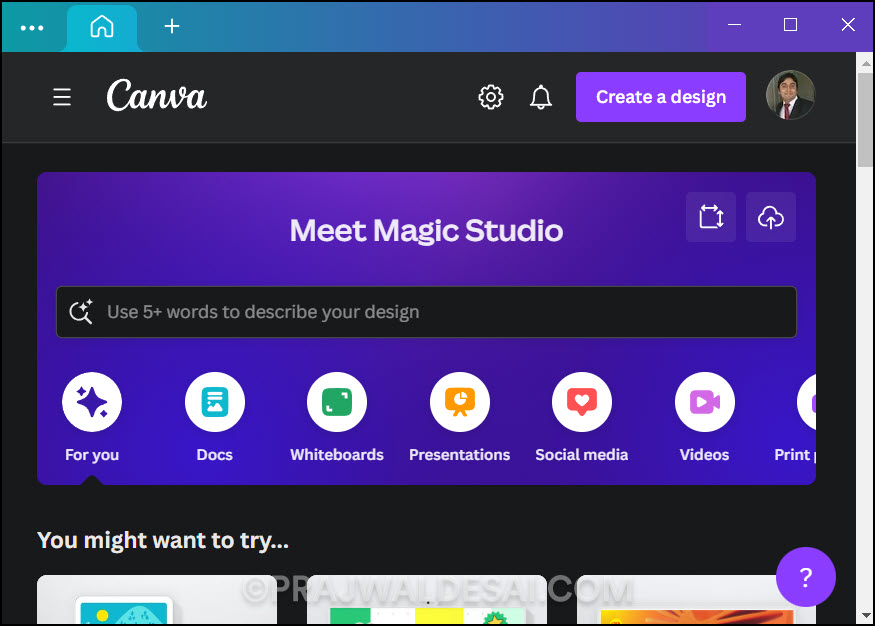Minimize the Canva window
The height and width of the screenshot is (626, 875).
coord(734,25)
